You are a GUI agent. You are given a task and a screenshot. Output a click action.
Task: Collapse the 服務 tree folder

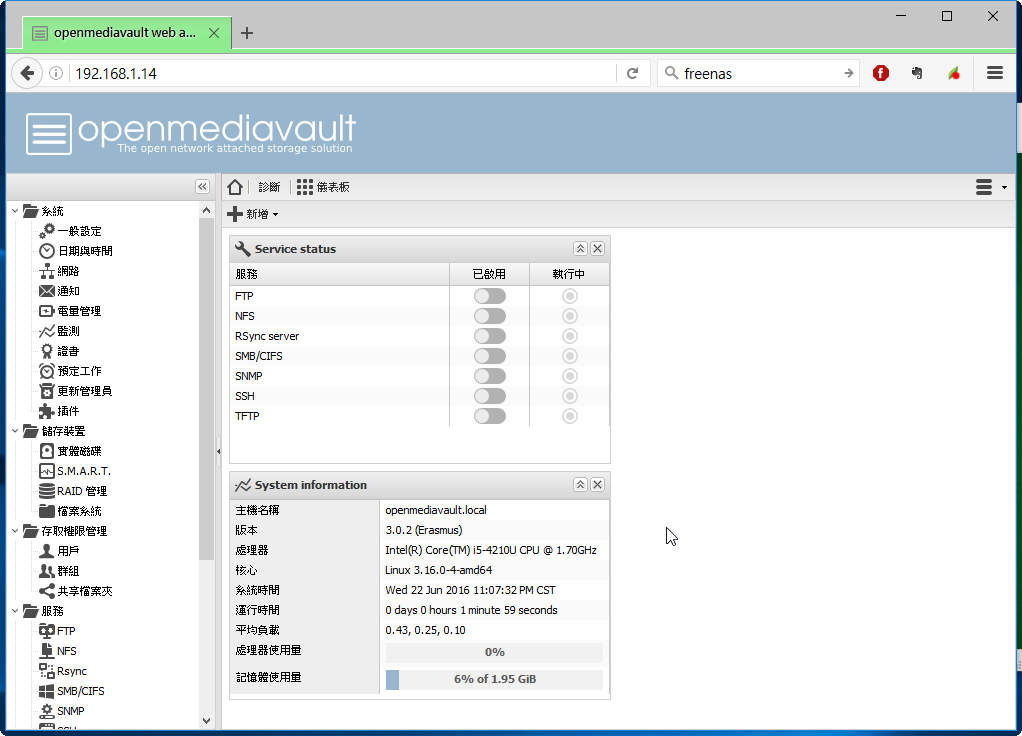(x=15, y=611)
